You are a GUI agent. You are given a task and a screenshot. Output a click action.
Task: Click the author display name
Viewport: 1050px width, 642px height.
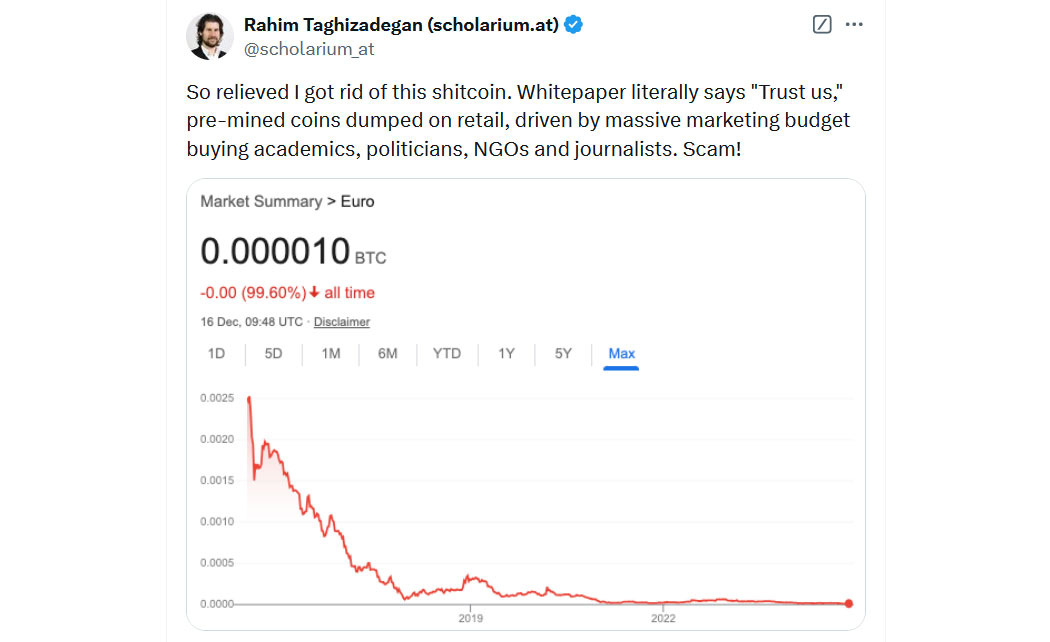pyautogui.click(x=401, y=25)
